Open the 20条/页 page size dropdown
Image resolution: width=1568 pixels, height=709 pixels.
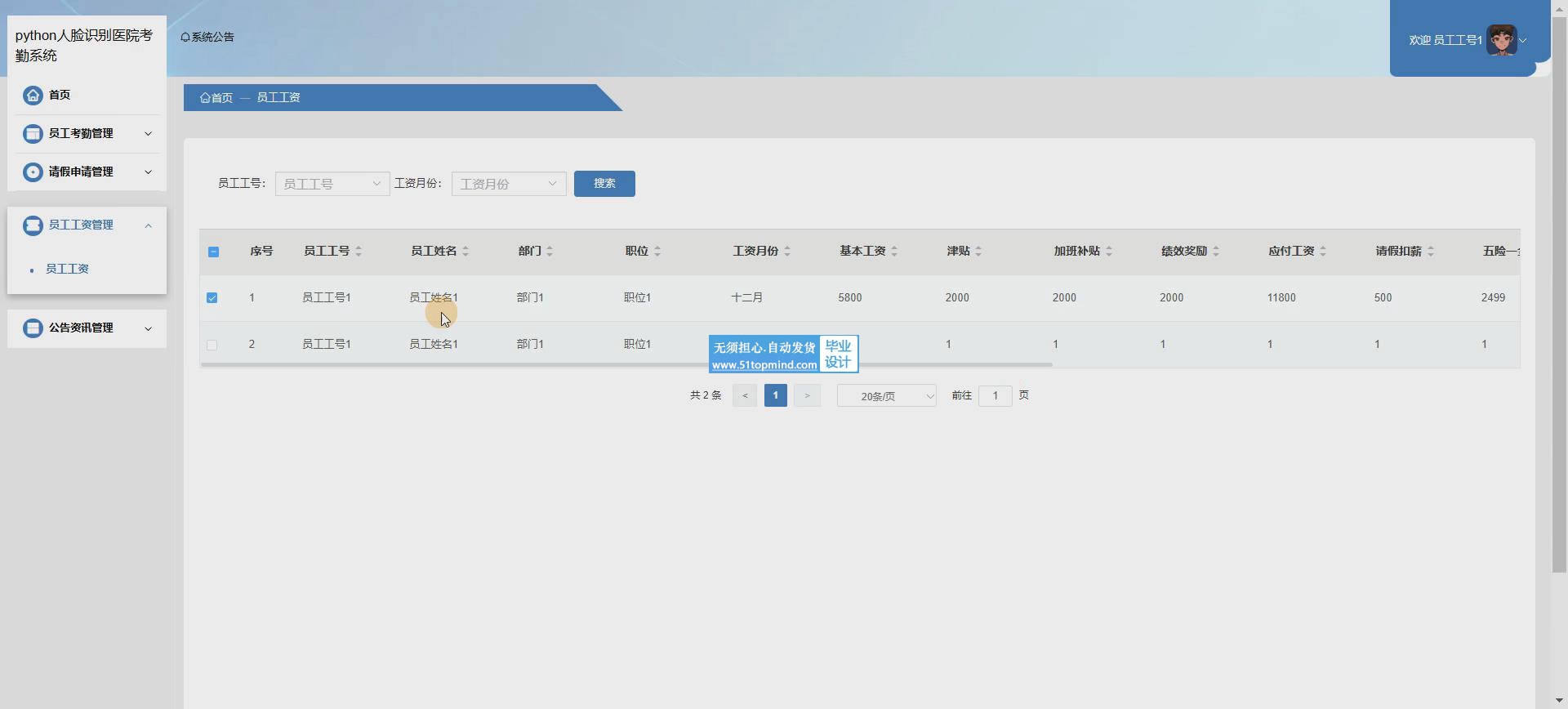point(886,396)
